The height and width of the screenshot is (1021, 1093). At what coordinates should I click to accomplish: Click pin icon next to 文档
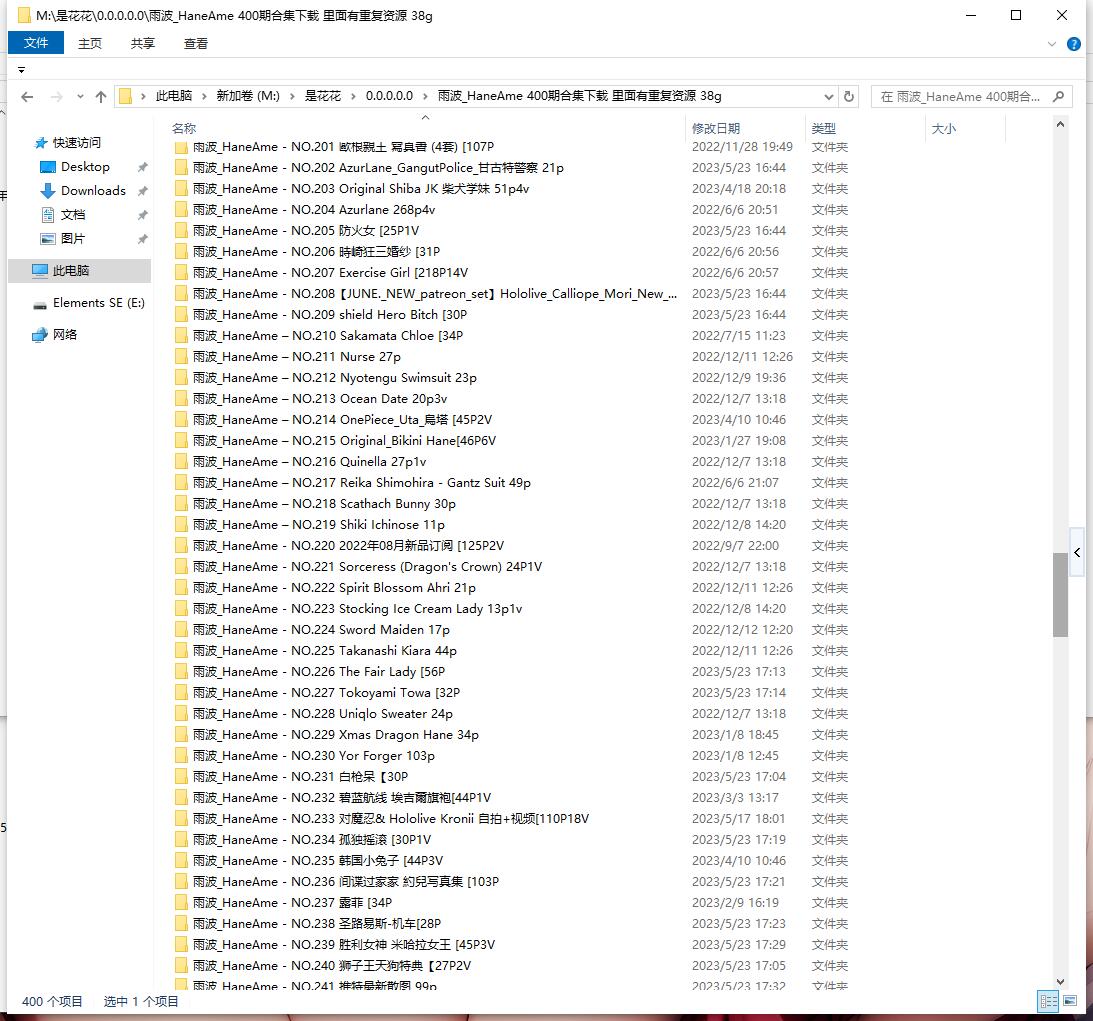pos(142,215)
